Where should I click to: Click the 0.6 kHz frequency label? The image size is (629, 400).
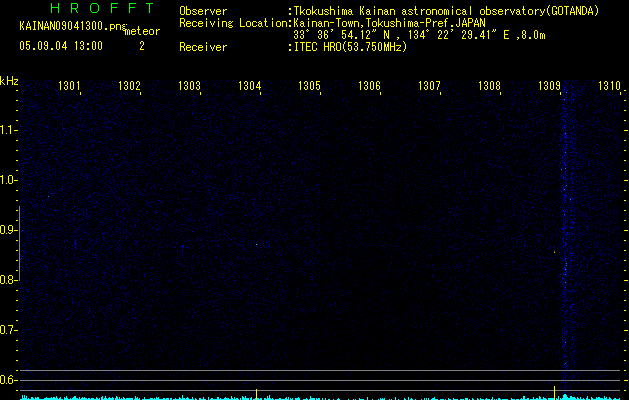[7, 380]
